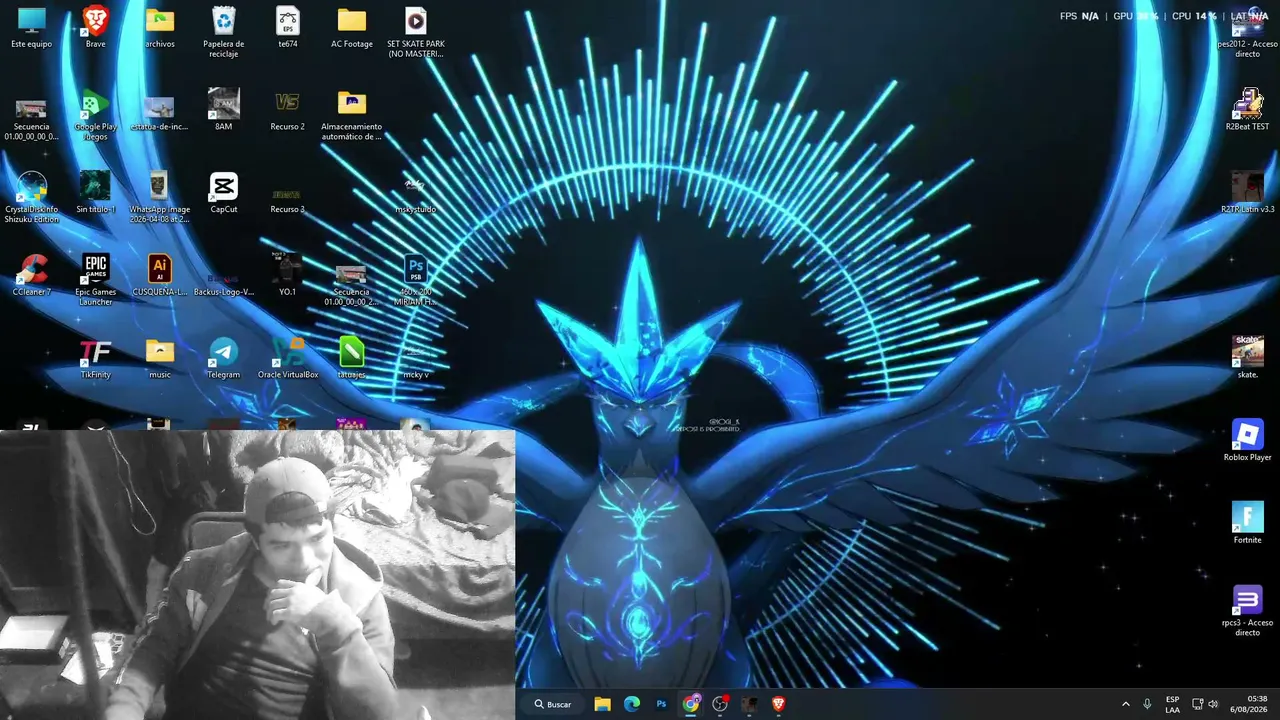This screenshot has height=720, width=1280.
Task: Open the music folder
Action: click(x=159, y=358)
